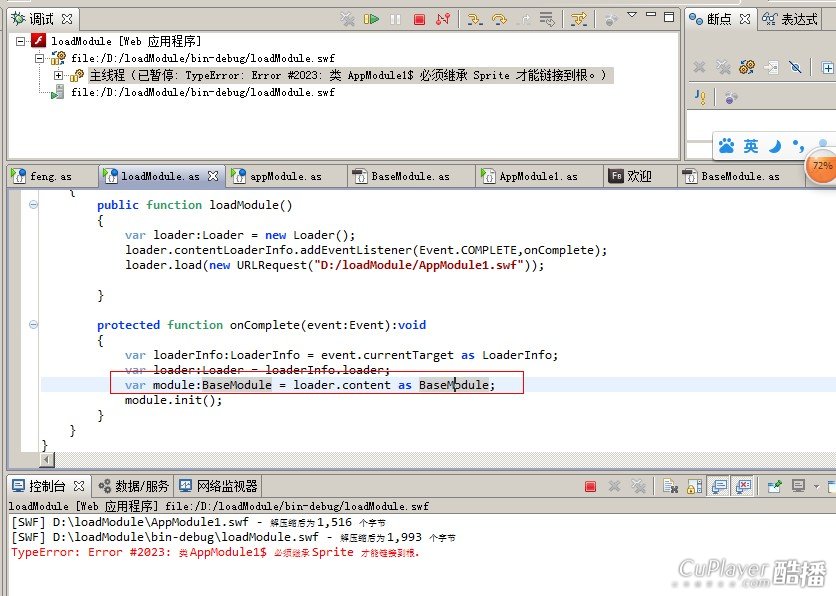Click the Skip All Breakpoints icon
This screenshot has width=836, height=596.
point(796,67)
